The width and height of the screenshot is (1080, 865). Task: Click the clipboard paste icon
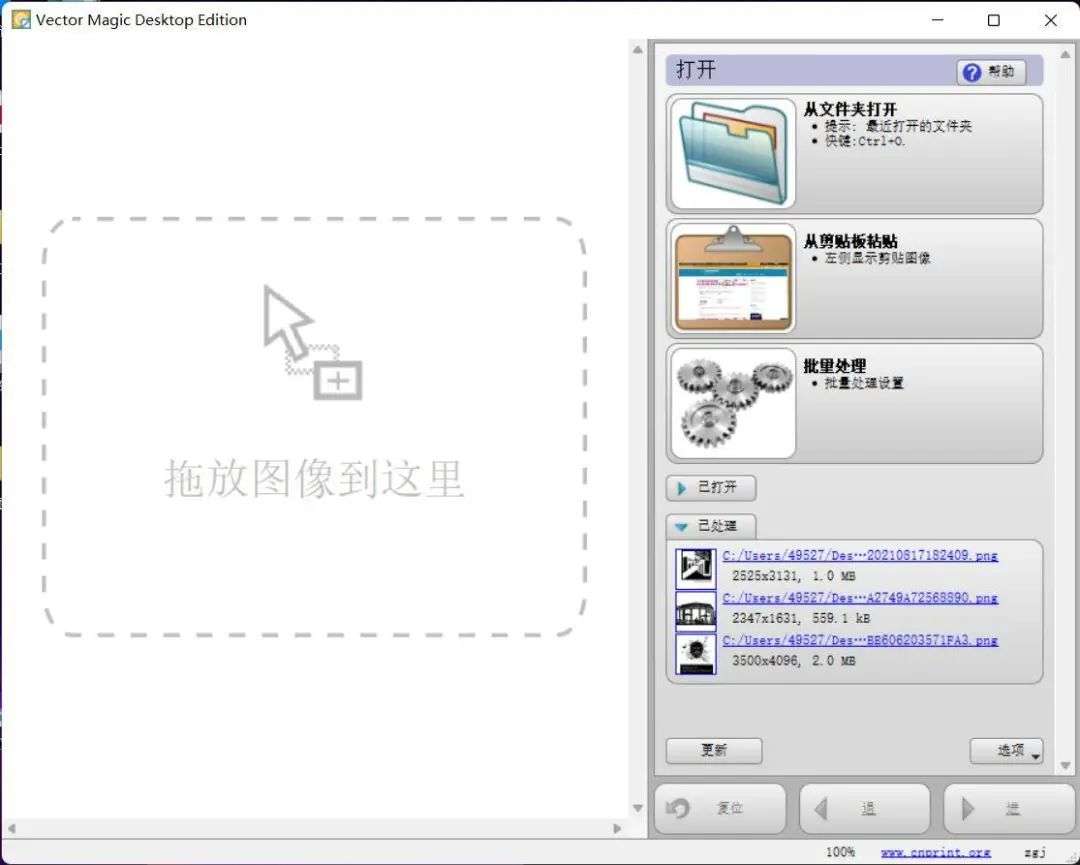(x=733, y=278)
